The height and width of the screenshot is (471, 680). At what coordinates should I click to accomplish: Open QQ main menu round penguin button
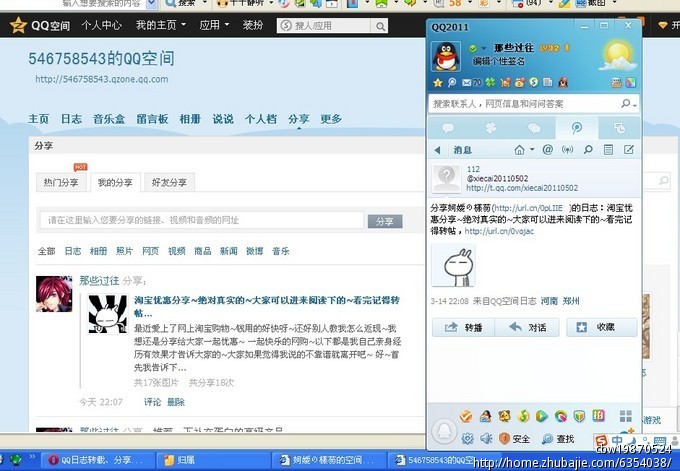point(444,431)
